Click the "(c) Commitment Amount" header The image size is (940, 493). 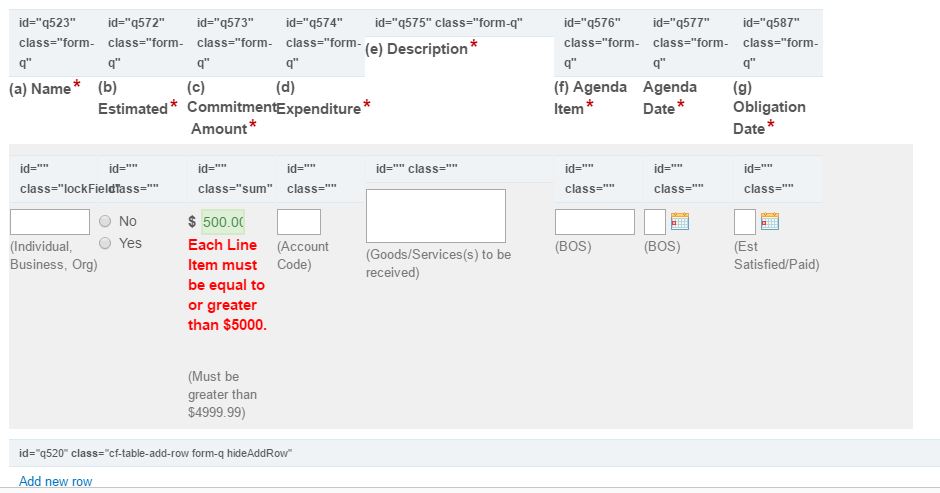click(231, 107)
